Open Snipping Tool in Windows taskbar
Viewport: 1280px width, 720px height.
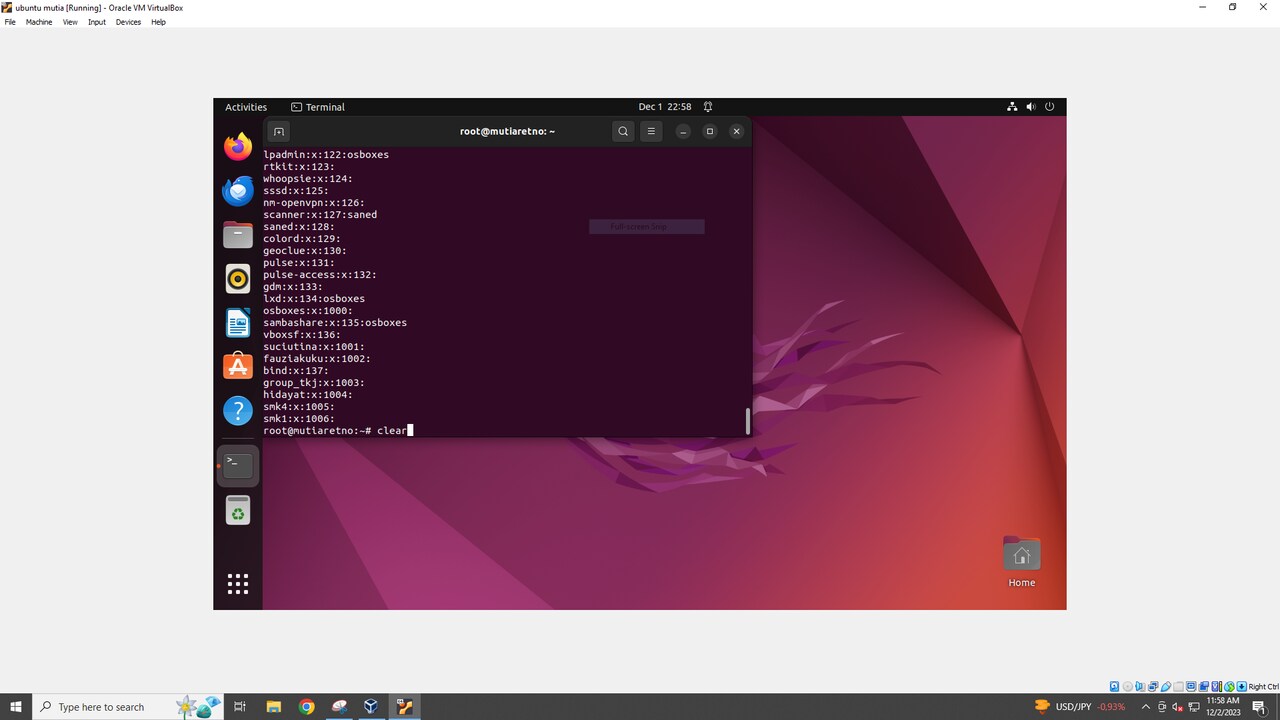339,707
